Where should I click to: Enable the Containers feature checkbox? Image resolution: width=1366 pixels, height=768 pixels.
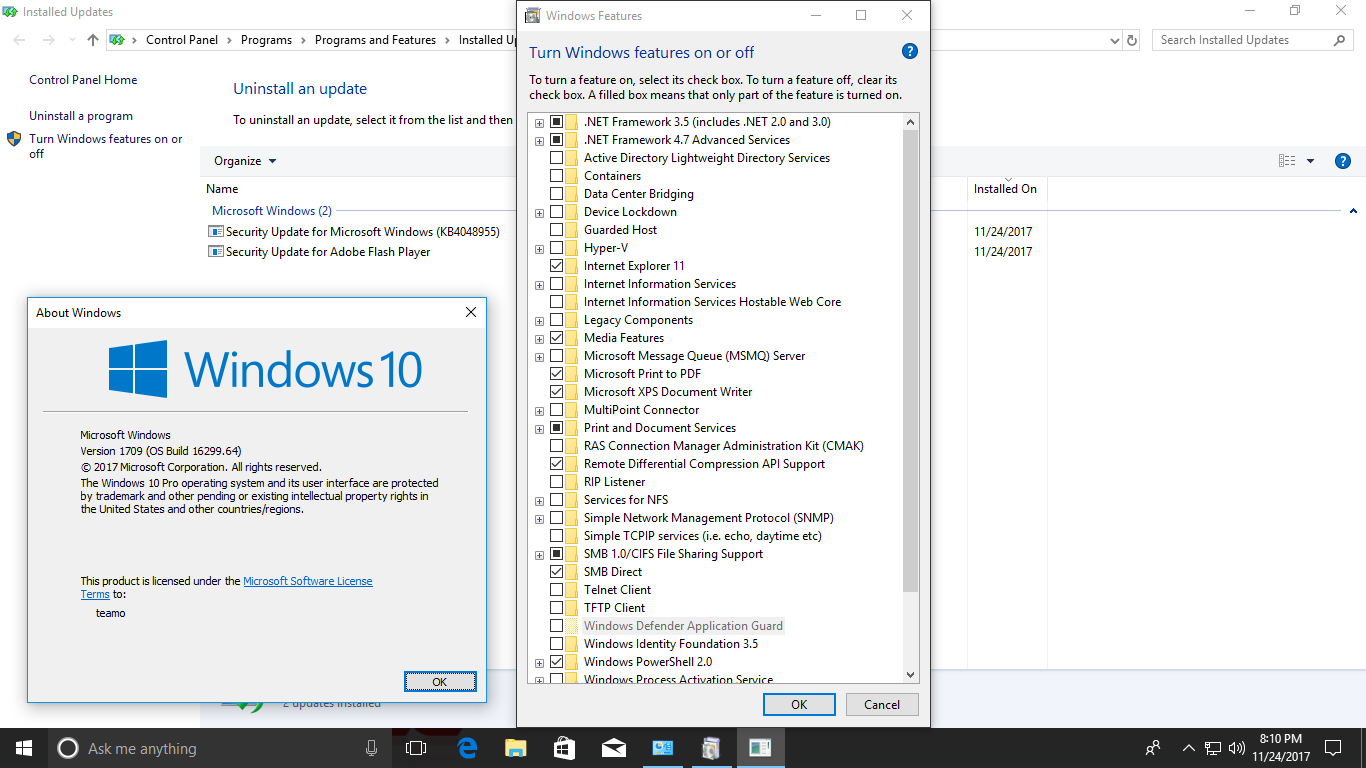pyautogui.click(x=556, y=176)
